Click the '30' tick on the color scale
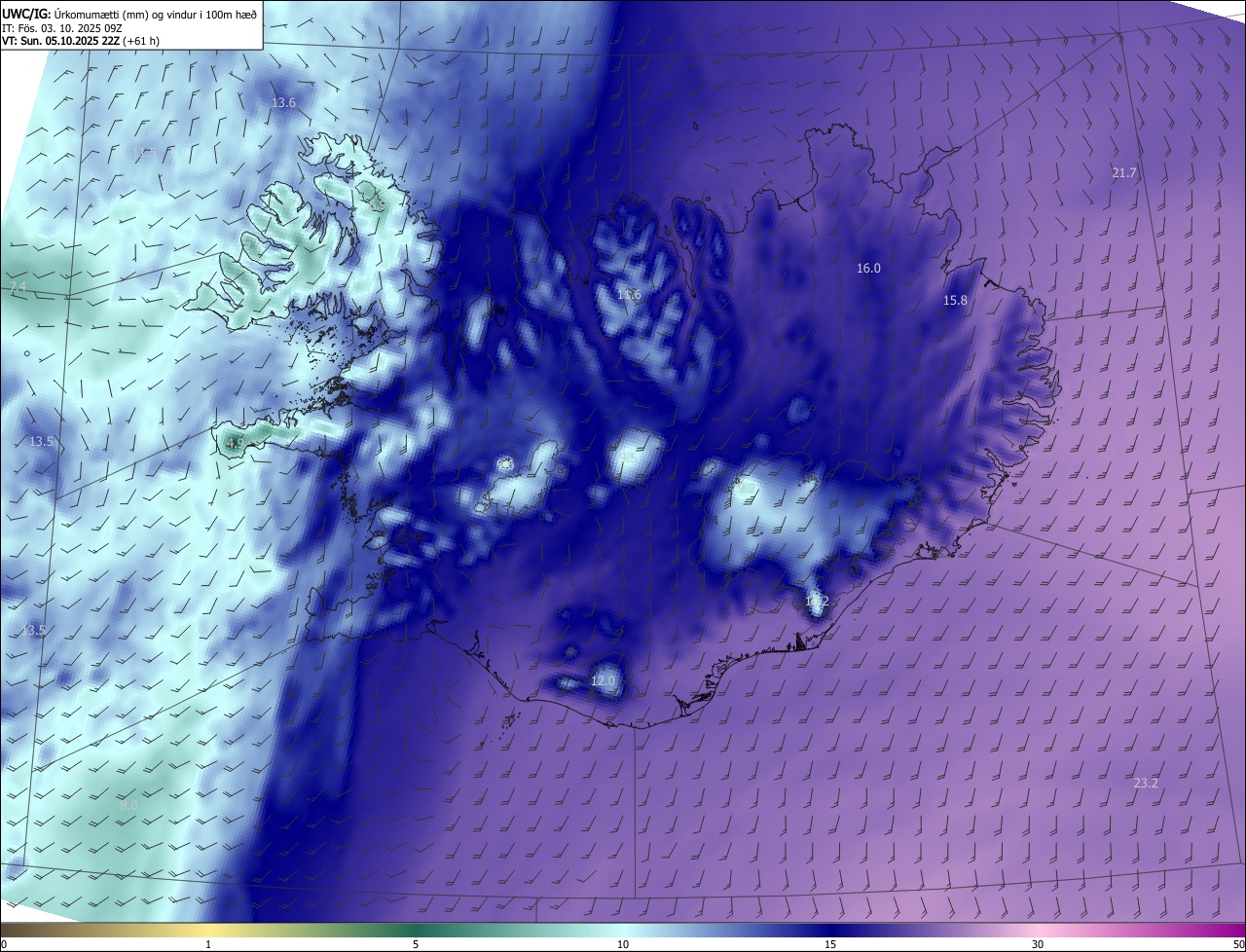The height and width of the screenshot is (952, 1246). pos(1038,944)
